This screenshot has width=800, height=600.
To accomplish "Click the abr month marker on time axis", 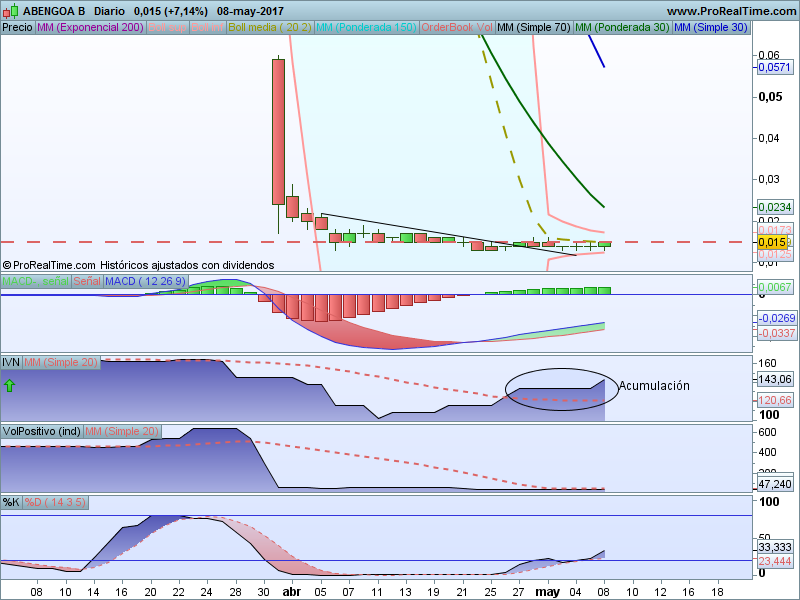I will pos(292,592).
